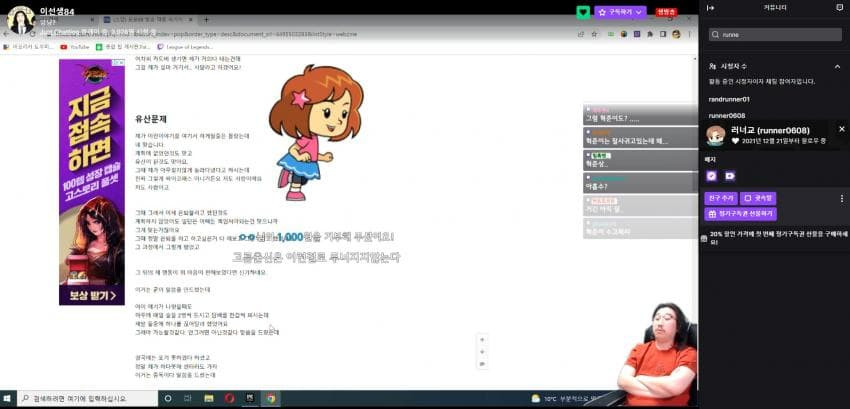Click the browser side panel icon
The width and height of the screenshot is (850, 409).
(x=663, y=34)
